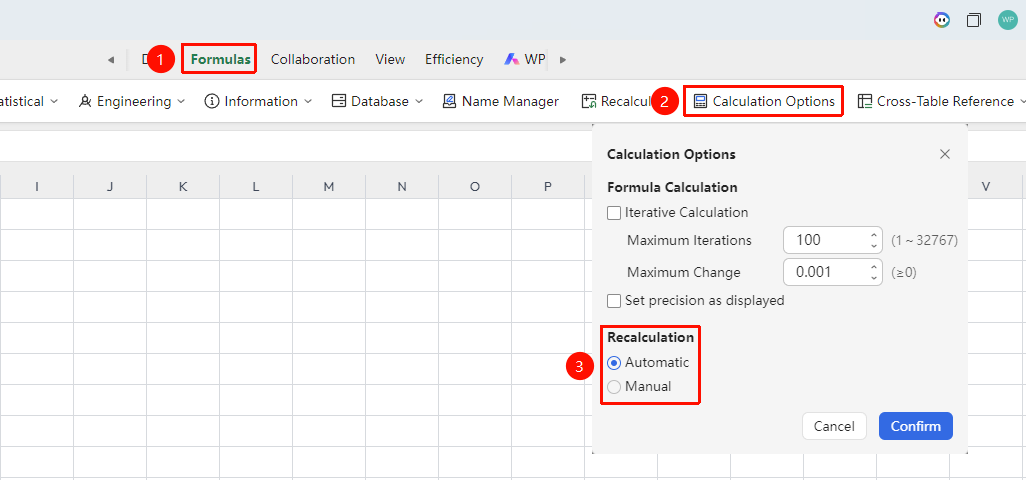1026x480 pixels.
Task: Open the View tab
Action: 390,60
